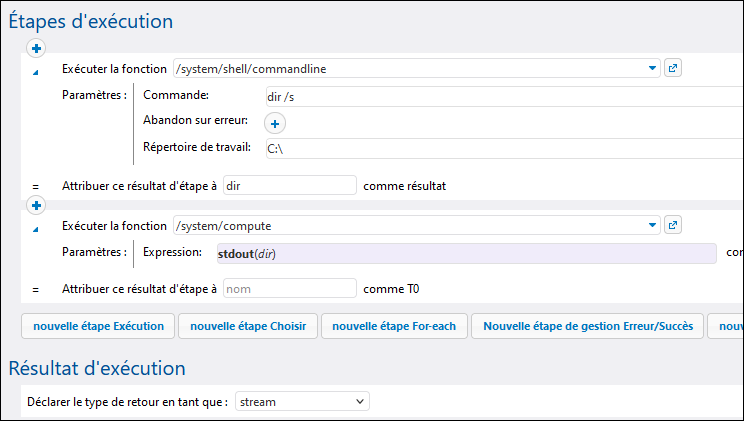Viewport: 744px width, 421px height.
Task: Click the Expression field with stdout(dir)
Action: (464, 254)
